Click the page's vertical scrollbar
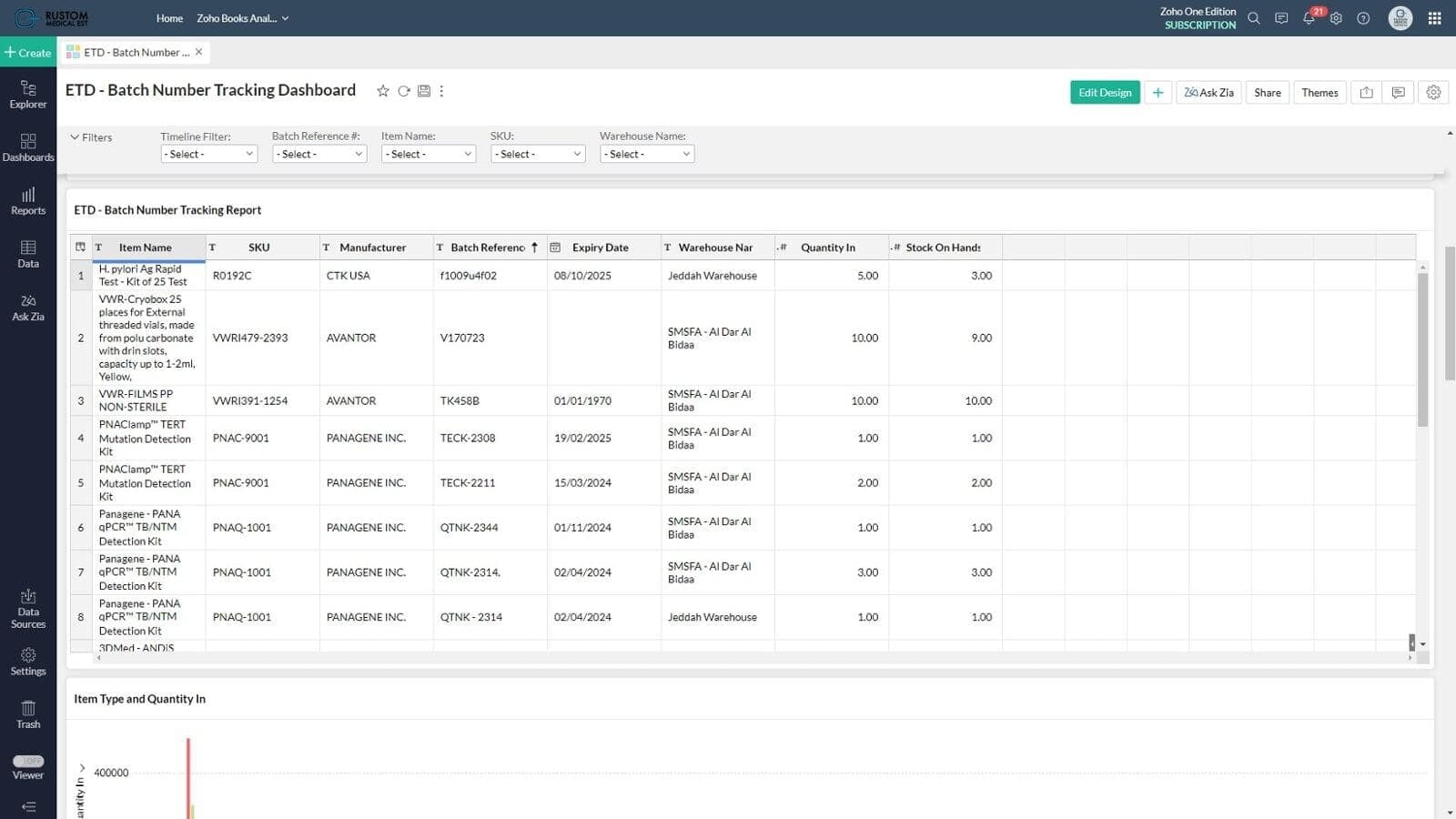 click(x=1450, y=312)
